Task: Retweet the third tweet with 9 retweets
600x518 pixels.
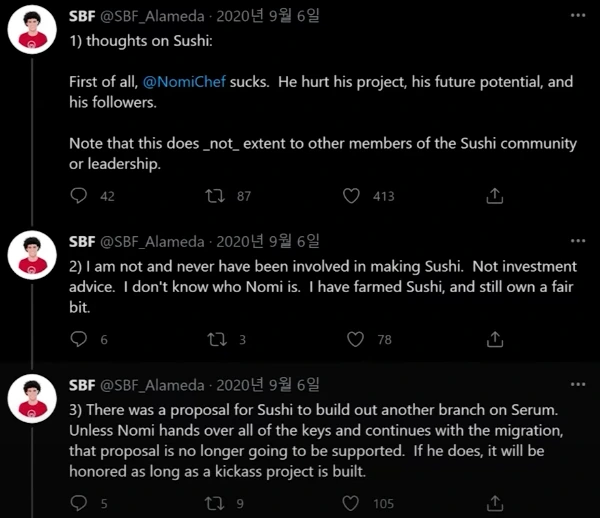Action: [x=213, y=503]
